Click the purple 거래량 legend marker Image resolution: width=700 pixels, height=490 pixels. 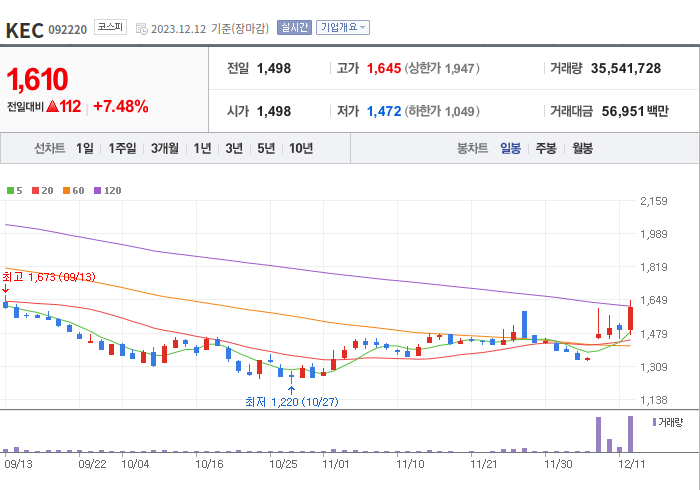[654, 422]
